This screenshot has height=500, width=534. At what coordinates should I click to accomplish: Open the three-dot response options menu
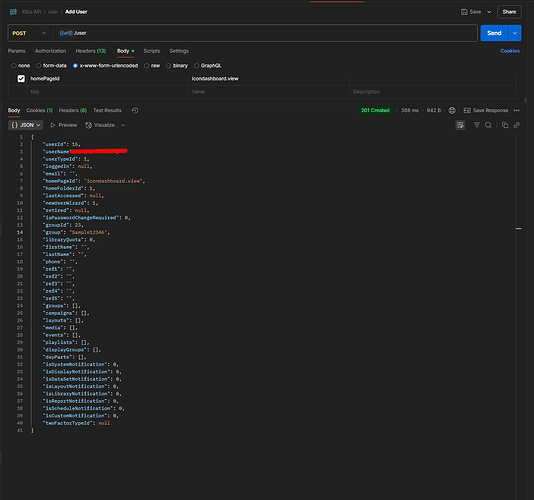[x=516, y=110]
